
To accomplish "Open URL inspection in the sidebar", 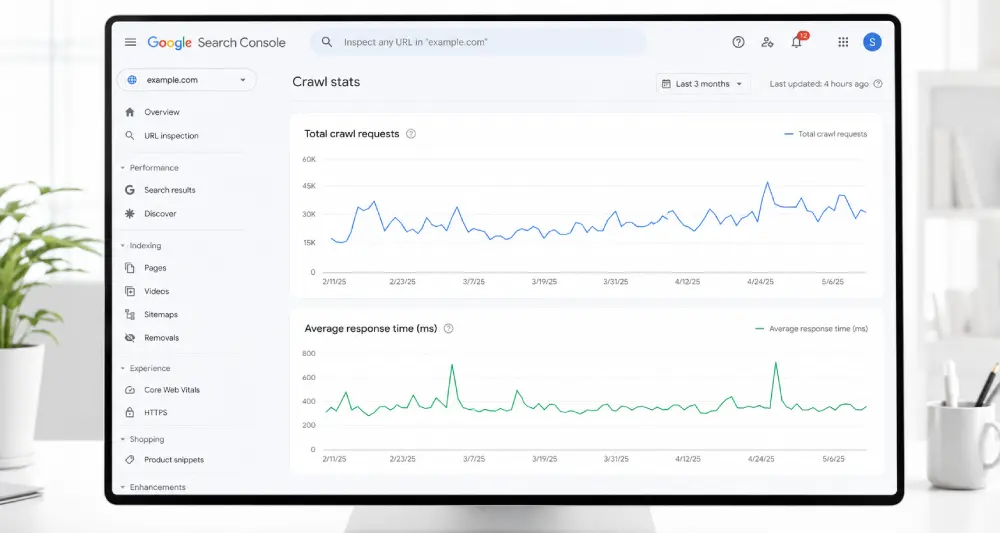I will [x=171, y=136].
